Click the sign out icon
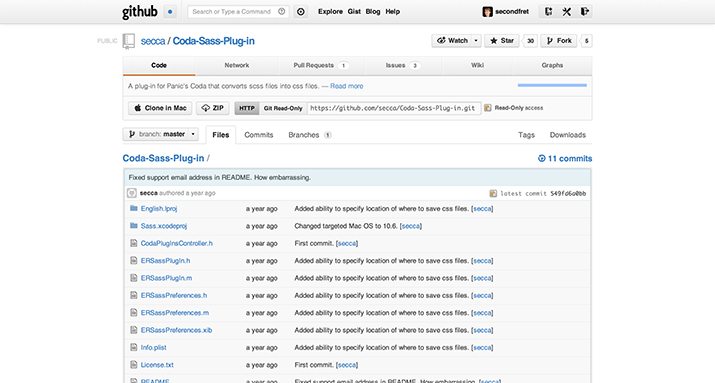715x383 pixels. (x=585, y=12)
